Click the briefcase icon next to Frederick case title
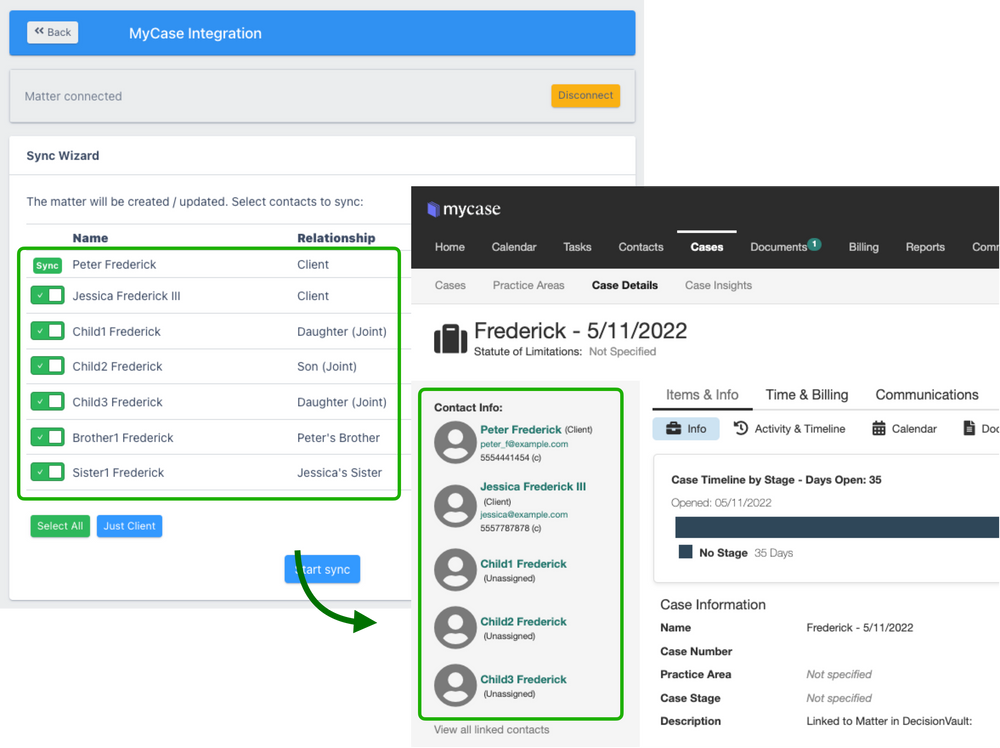This screenshot has width=1000, height=748. 450,339
